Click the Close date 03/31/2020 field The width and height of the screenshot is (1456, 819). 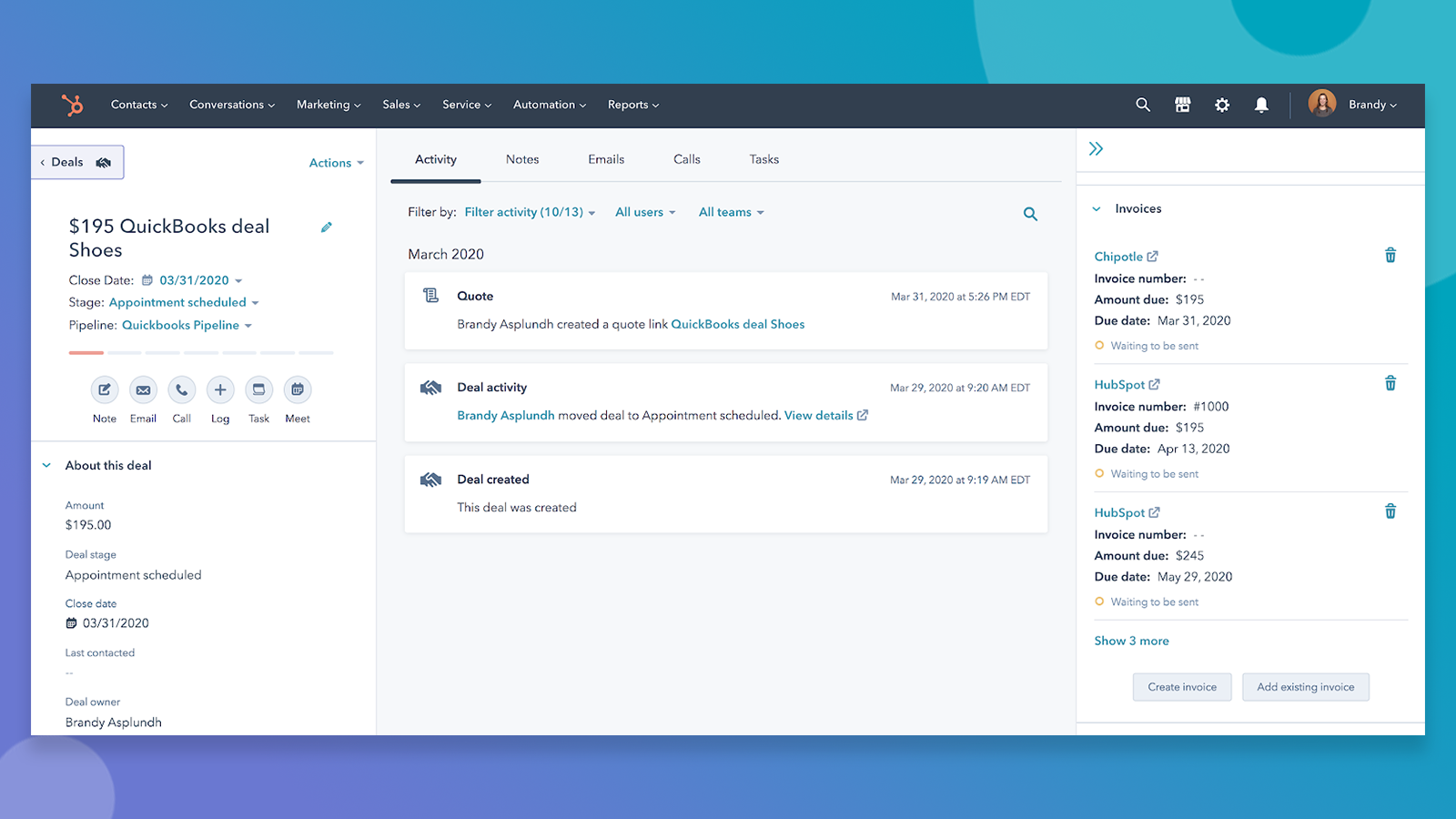(107, 623)
